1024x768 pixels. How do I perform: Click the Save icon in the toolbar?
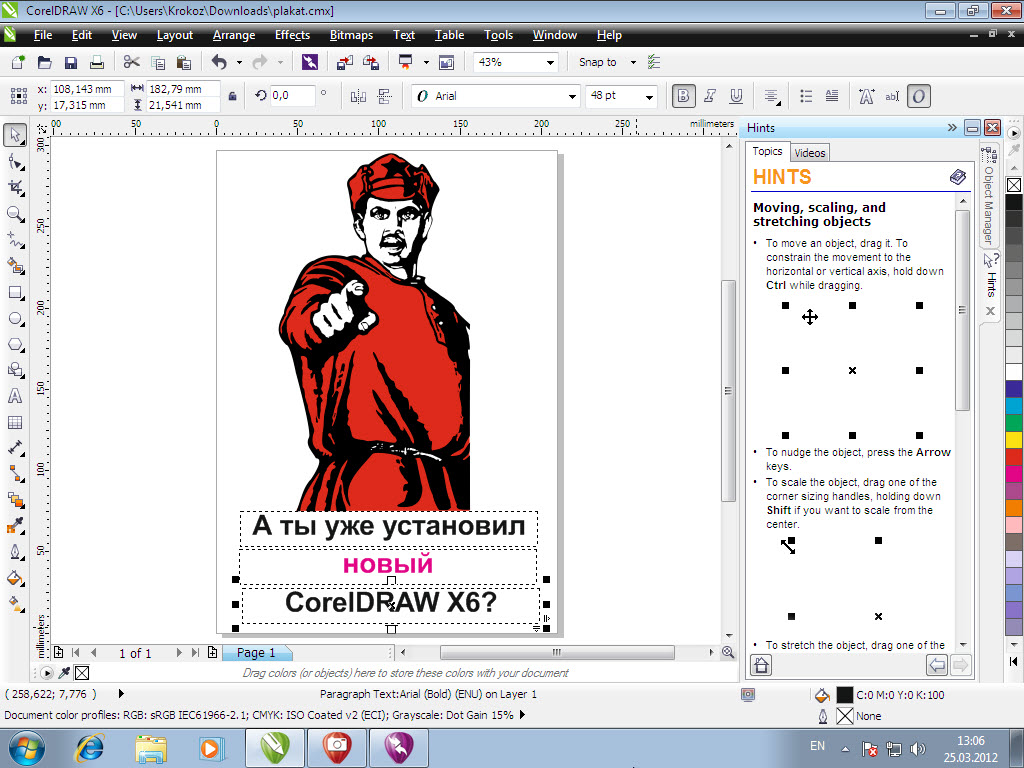click(71, 62)
